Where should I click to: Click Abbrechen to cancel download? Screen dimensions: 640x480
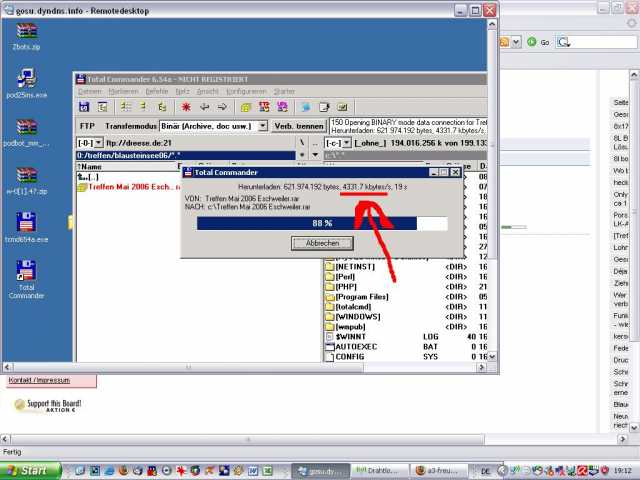coord(322,243)
